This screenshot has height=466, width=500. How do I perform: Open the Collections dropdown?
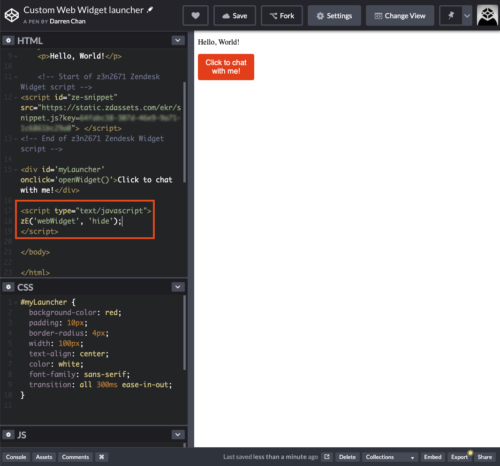coord(390,457)
